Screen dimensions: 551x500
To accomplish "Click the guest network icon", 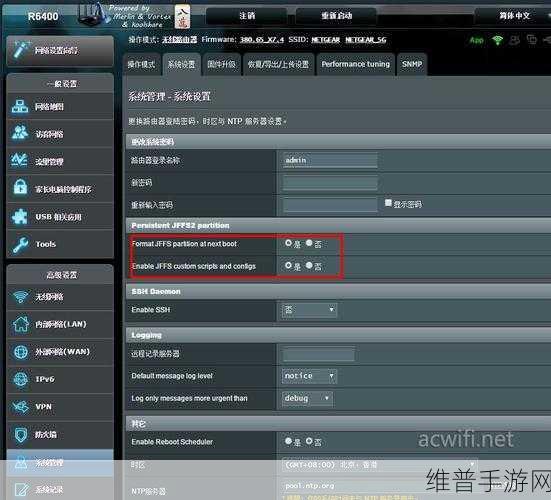I will (20, 134).
